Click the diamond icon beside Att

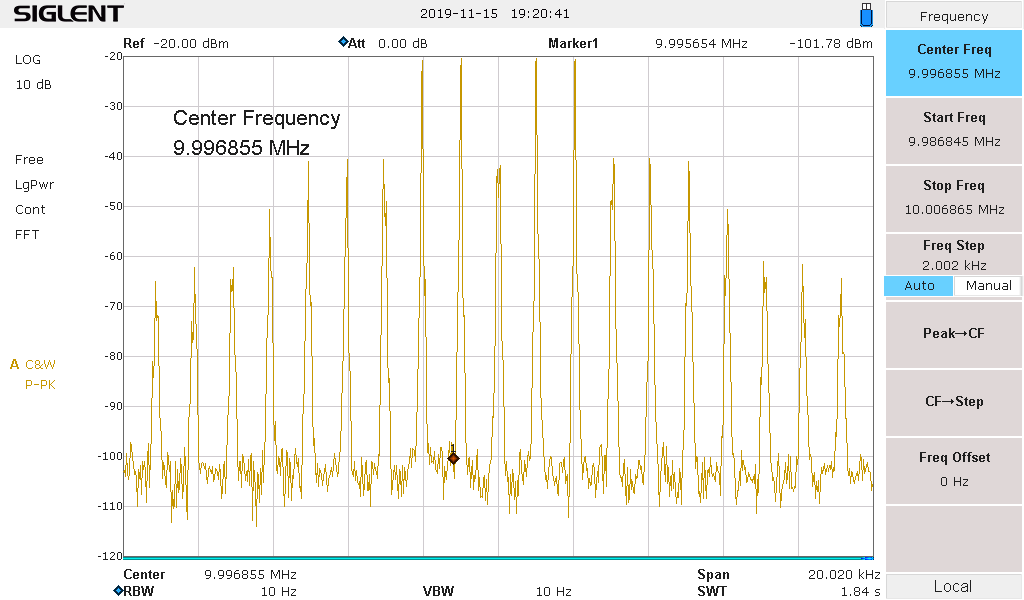point(343,43)
